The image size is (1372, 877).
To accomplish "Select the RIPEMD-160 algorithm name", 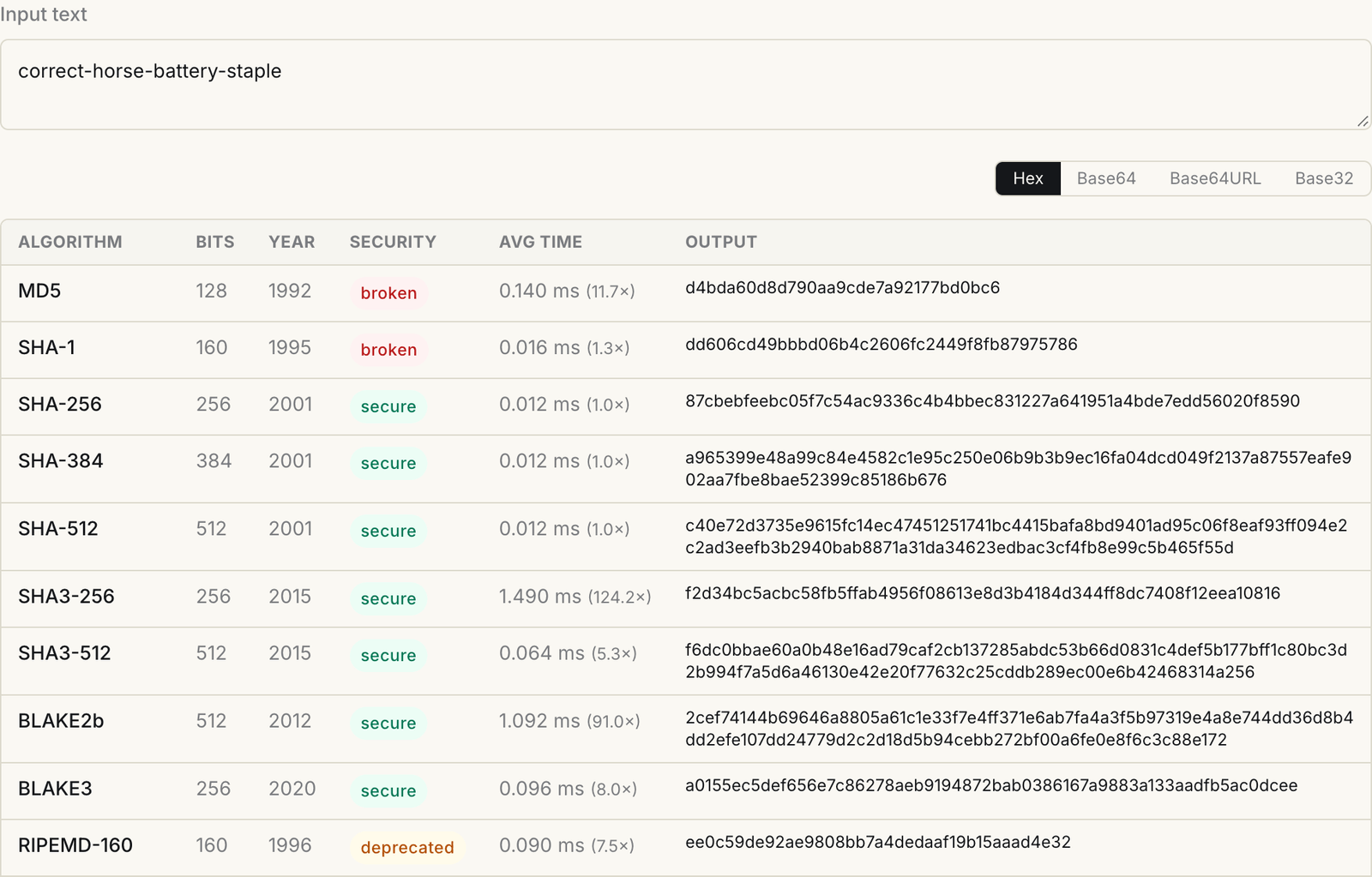I will pos(75,844).
